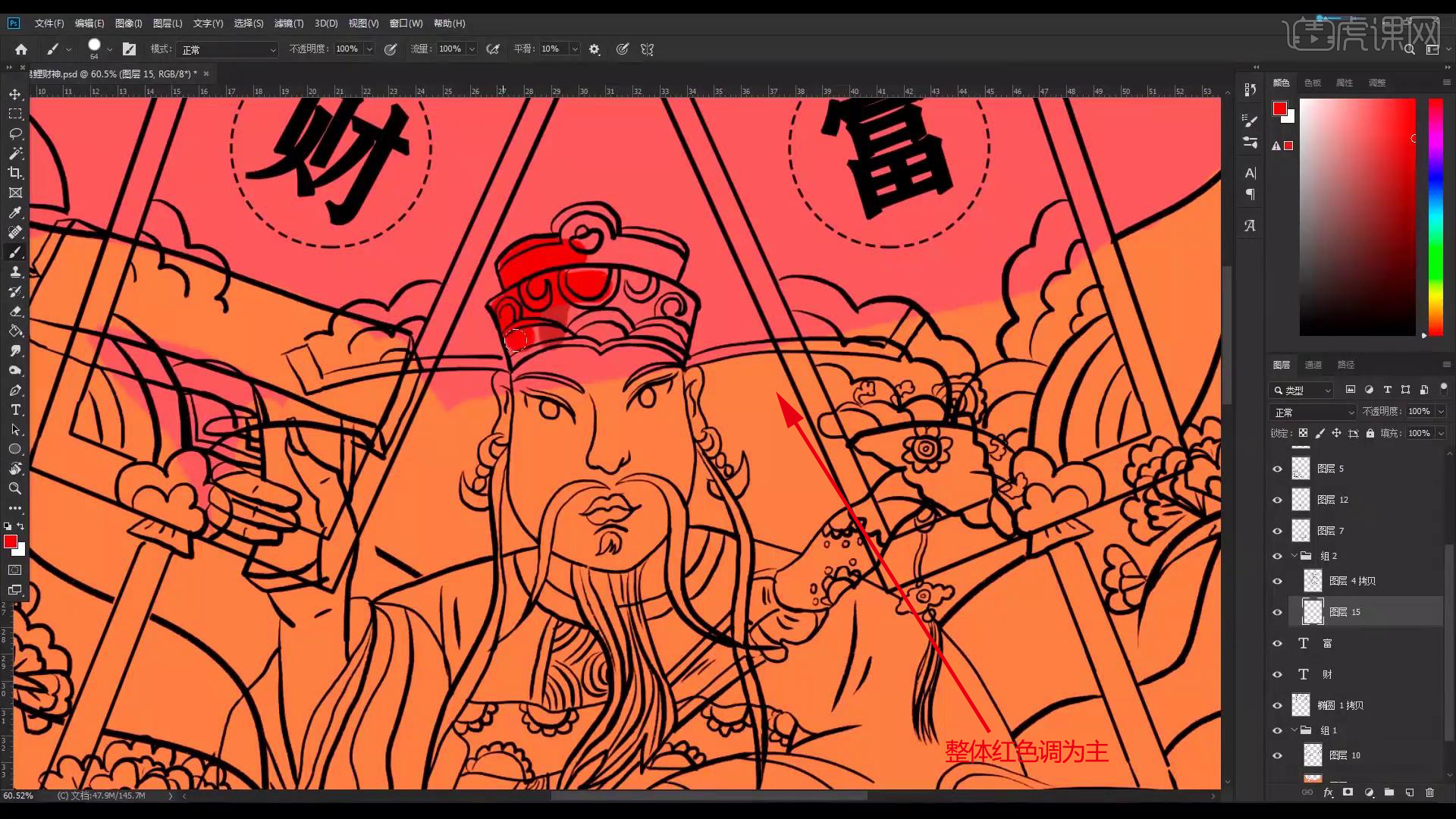
Task: Click foreground color swatch in toolbar
Action: click(10, 541)
